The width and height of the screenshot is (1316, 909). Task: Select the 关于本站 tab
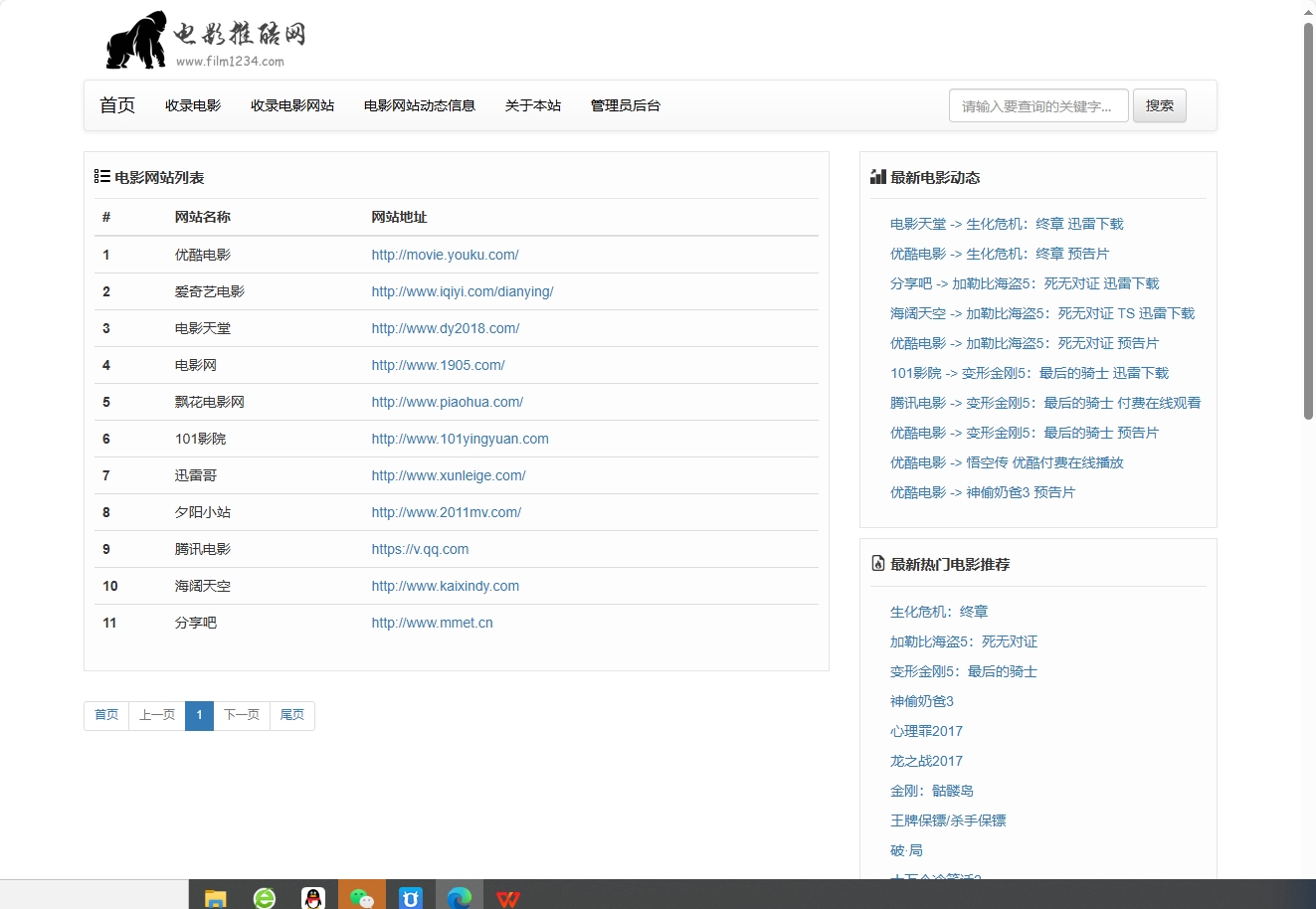533,105
